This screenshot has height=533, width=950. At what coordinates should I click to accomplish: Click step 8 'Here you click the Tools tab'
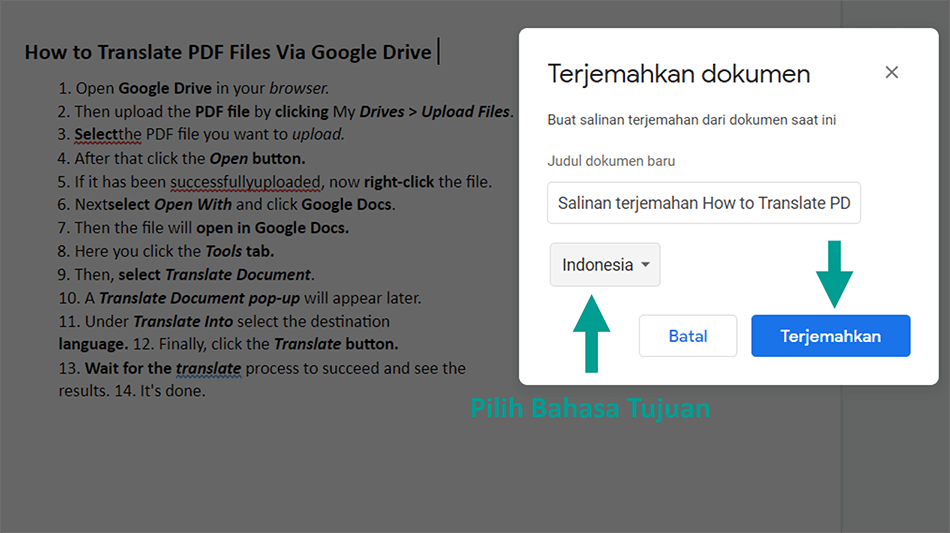[166, 251]
